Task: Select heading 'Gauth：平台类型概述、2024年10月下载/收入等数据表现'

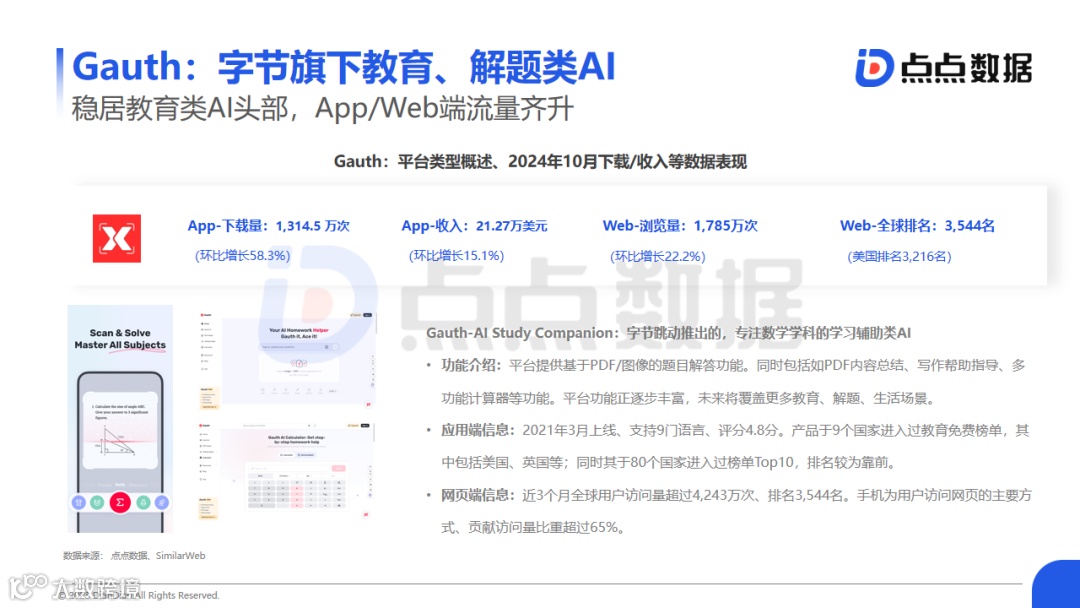Action: pos(540,161)
